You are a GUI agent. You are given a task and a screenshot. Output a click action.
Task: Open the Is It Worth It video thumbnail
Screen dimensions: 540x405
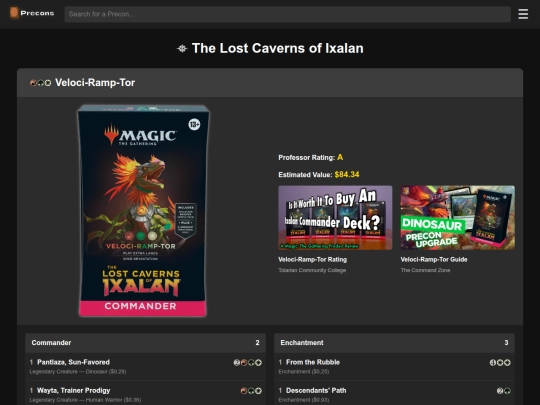tap(335, 218)
